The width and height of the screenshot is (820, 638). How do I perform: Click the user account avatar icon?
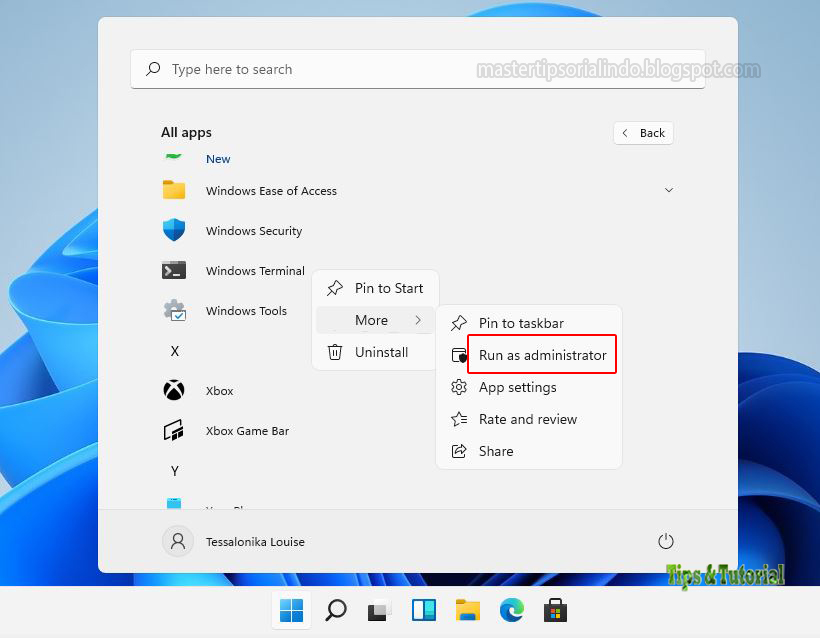click(178, 541)
